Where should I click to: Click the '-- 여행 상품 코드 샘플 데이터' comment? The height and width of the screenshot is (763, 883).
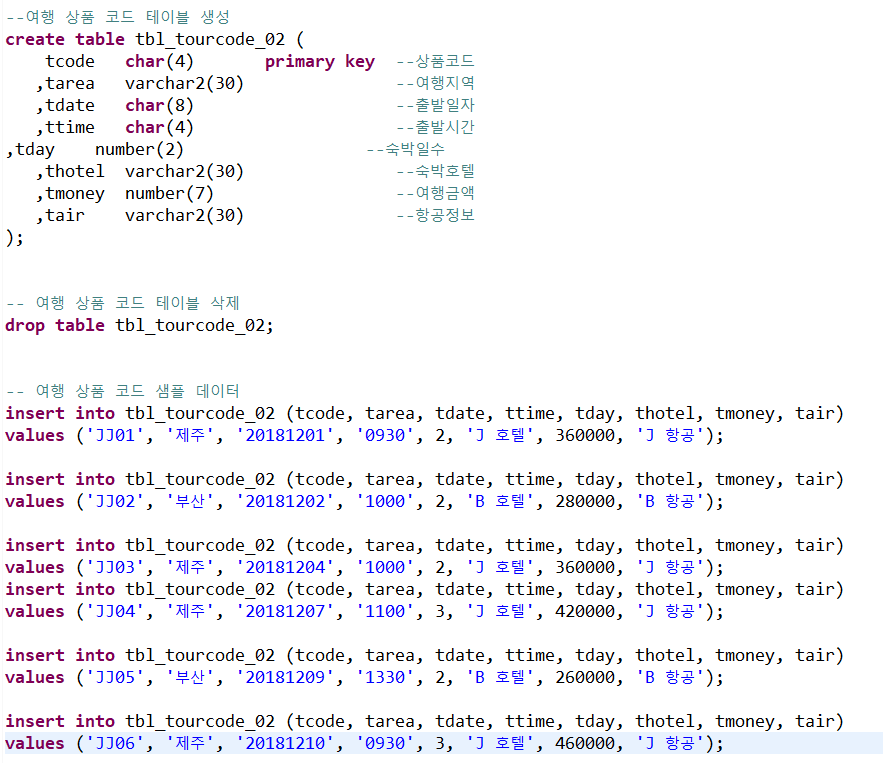[123, 391]
